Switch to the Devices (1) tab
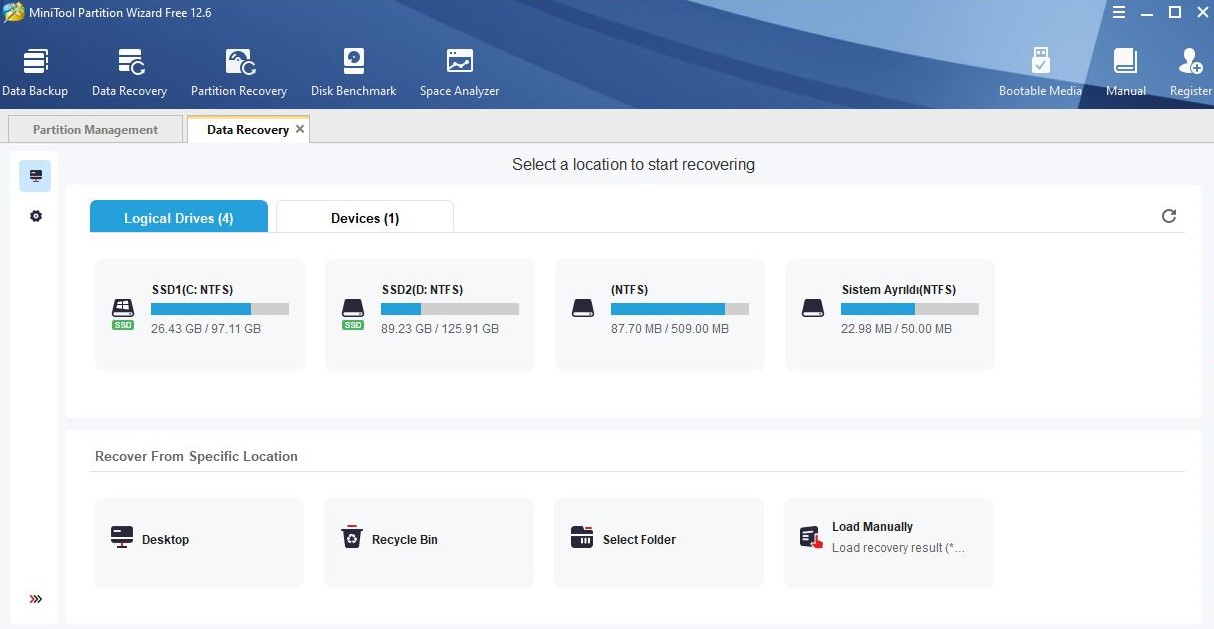 (x=365, y=217)
